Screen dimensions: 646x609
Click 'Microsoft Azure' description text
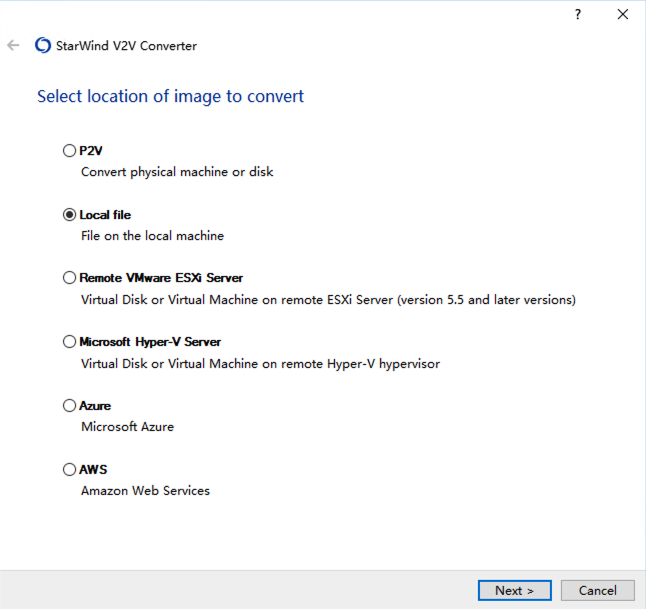tap(127, 426)
